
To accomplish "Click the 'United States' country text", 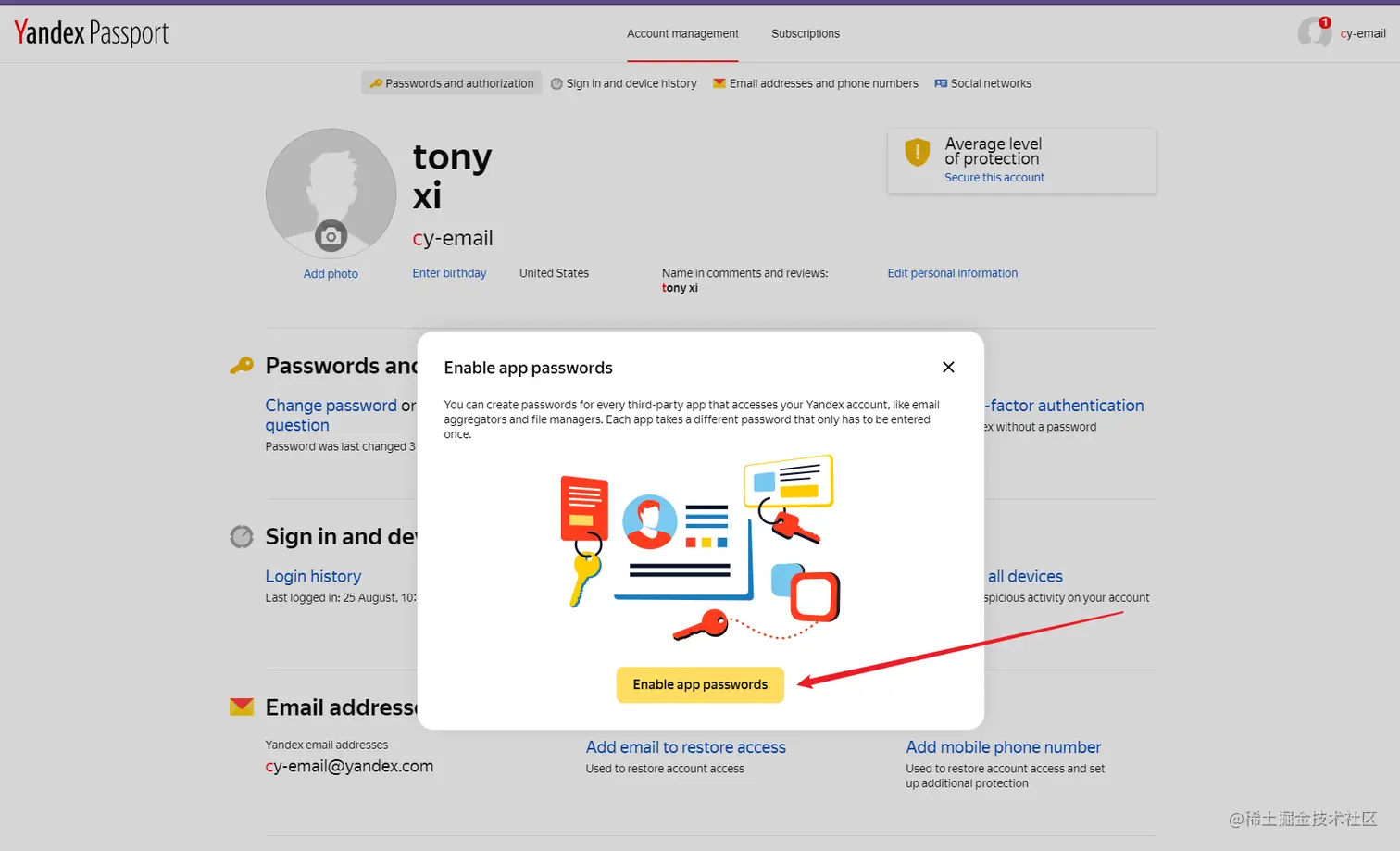I will [554, 273].
